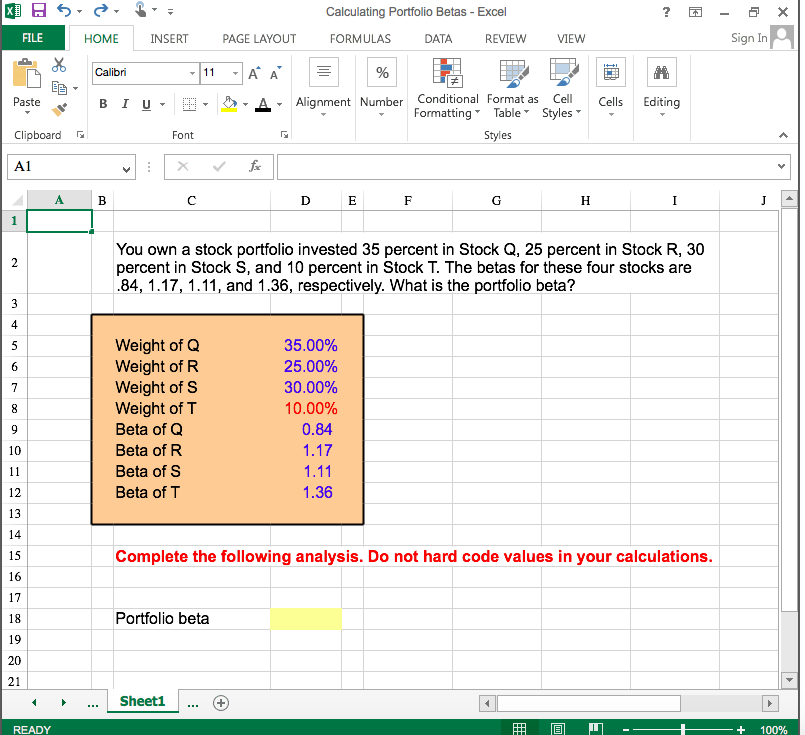The image size is (805, 735).
Task: Expand the underline style dropdown arrow
Action: point(162,105)
